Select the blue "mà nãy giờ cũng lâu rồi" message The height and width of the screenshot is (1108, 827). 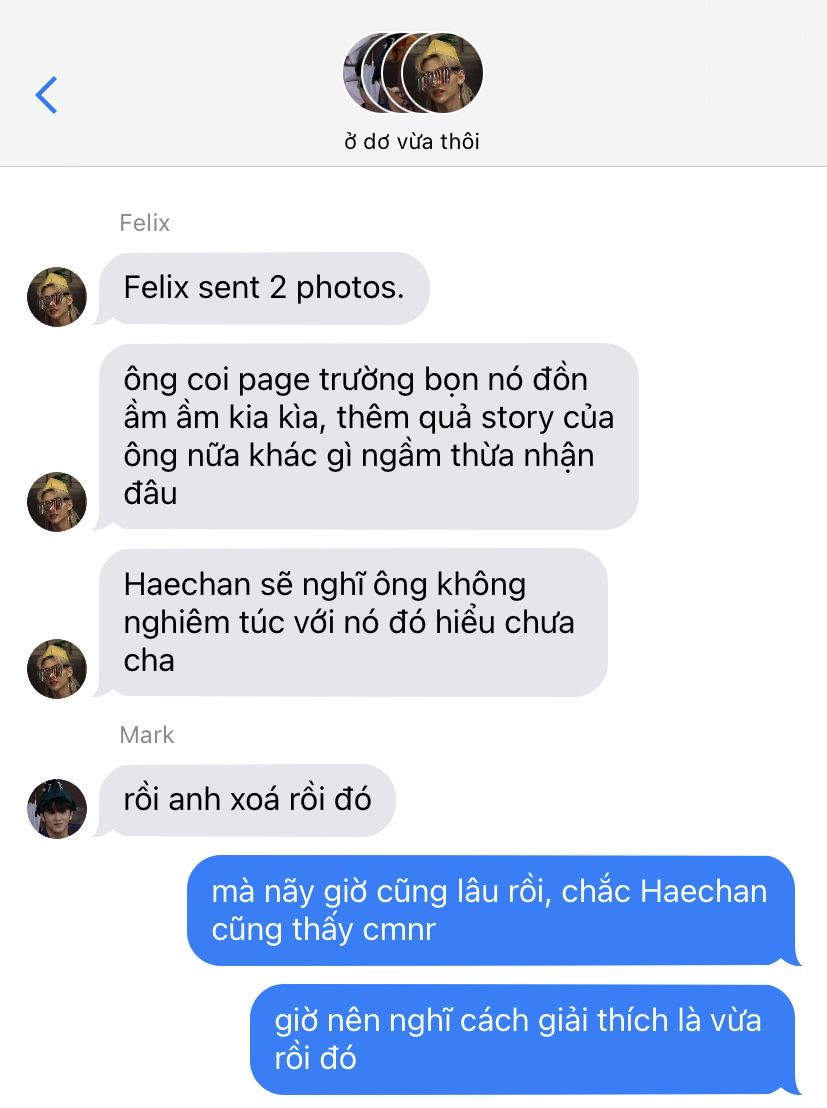click(492, 910)
